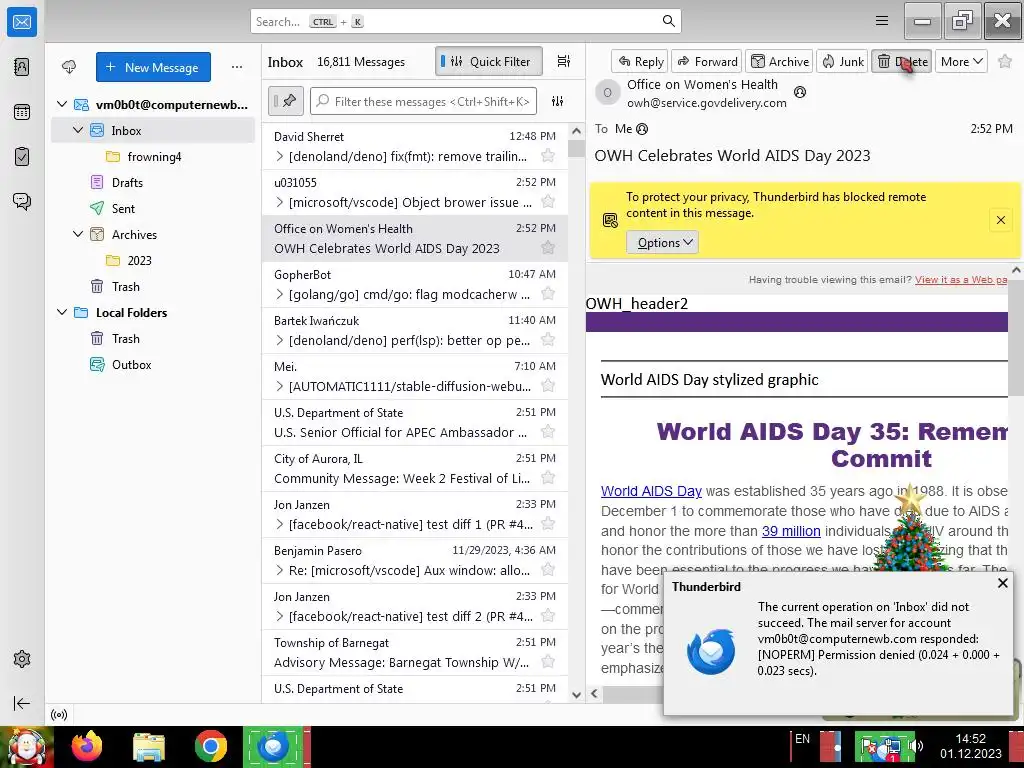Toggle the Quick Filter bar
The height and width of the screenshot is (768, 1024).
[488, 61]
